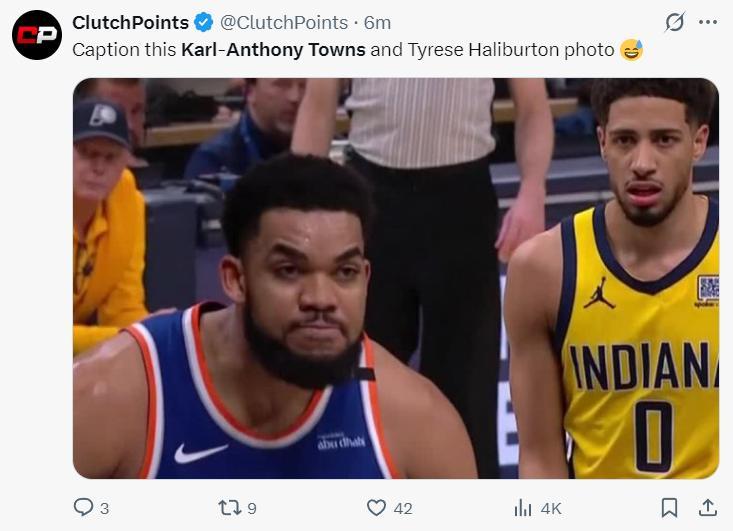
Task: Open the attached basketball photo
Action: [x=395, y=278]
